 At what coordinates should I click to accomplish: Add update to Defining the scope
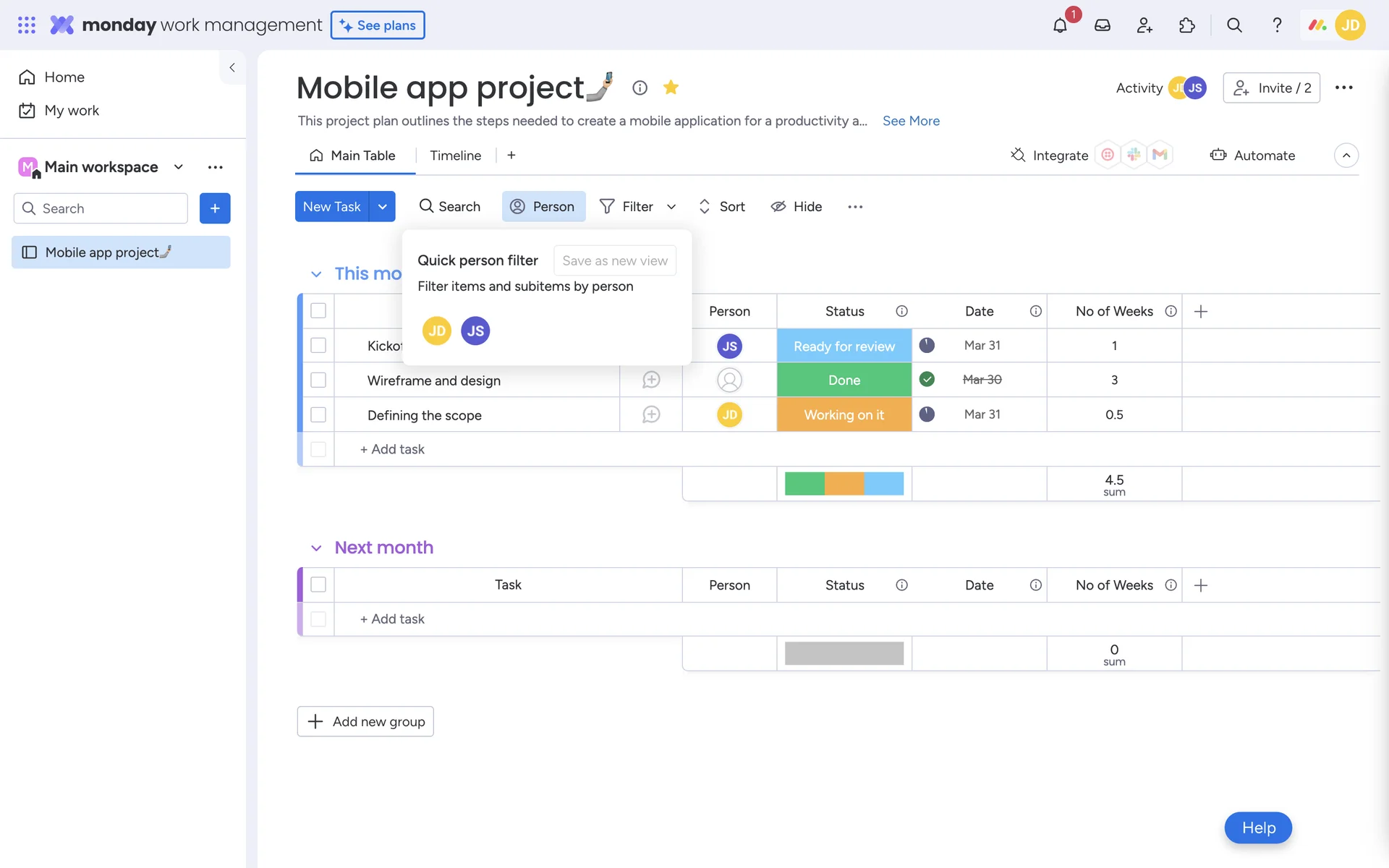tap(651, 414)
